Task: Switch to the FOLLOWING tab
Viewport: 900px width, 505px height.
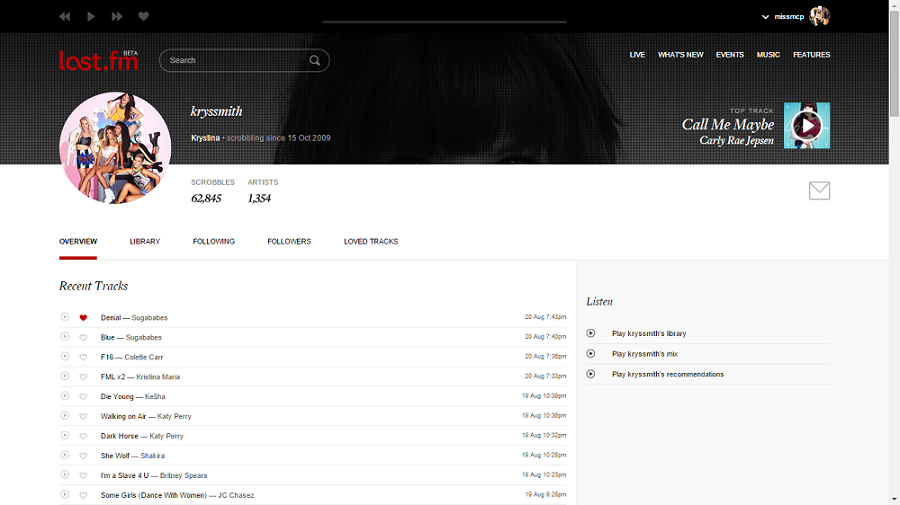Action: tap(214, 242)
